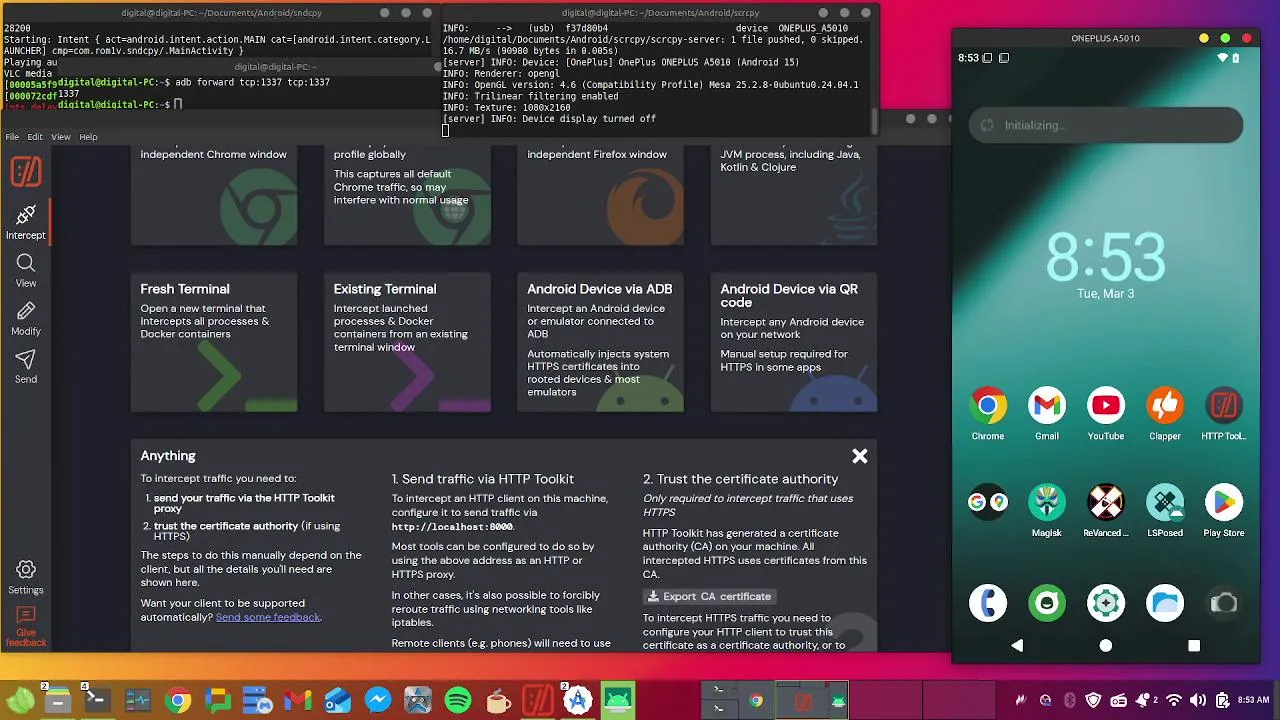Open HTTP Toolkit launcher in the taskbar

click(x=538, y=701)
